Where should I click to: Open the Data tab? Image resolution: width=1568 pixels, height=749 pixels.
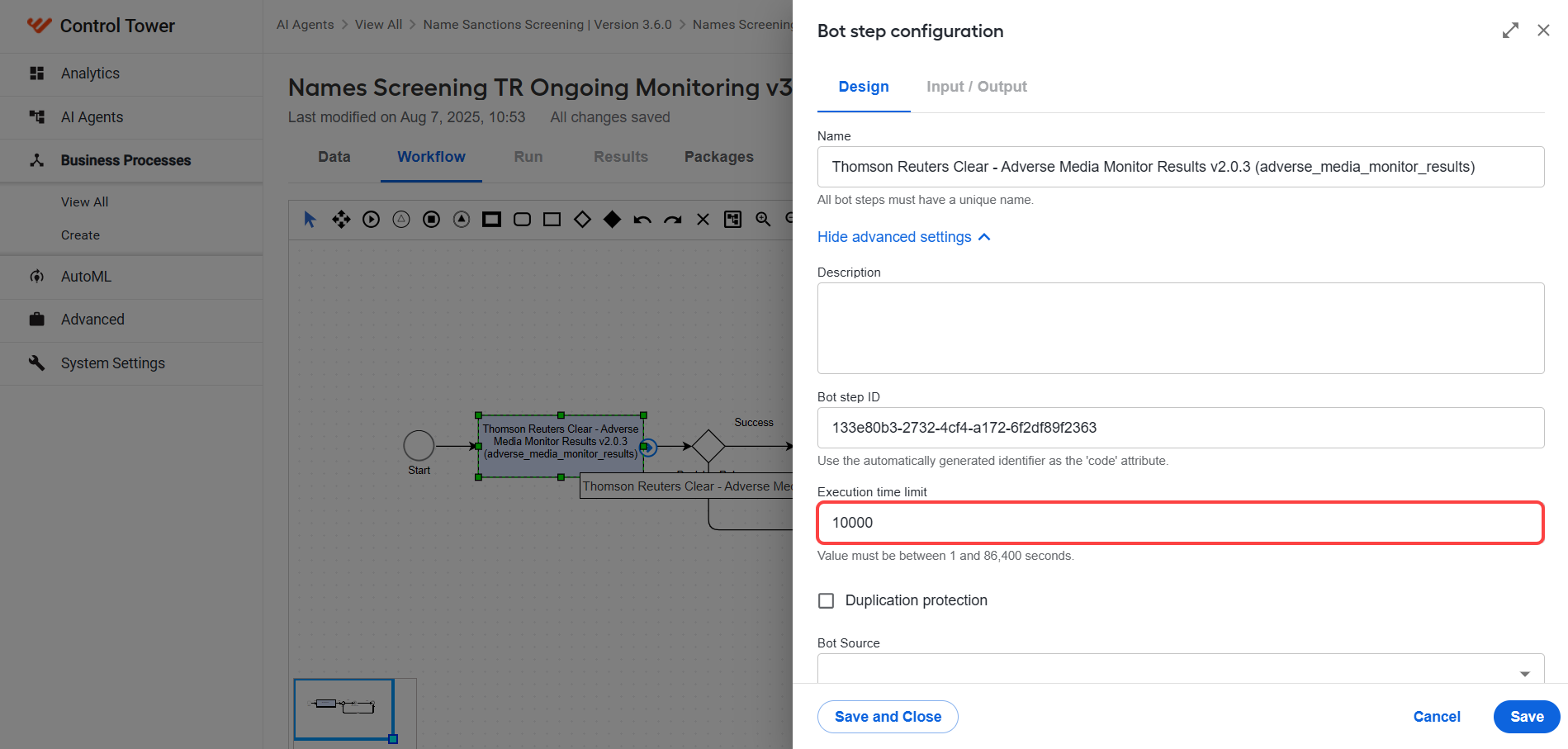point(334,157)
